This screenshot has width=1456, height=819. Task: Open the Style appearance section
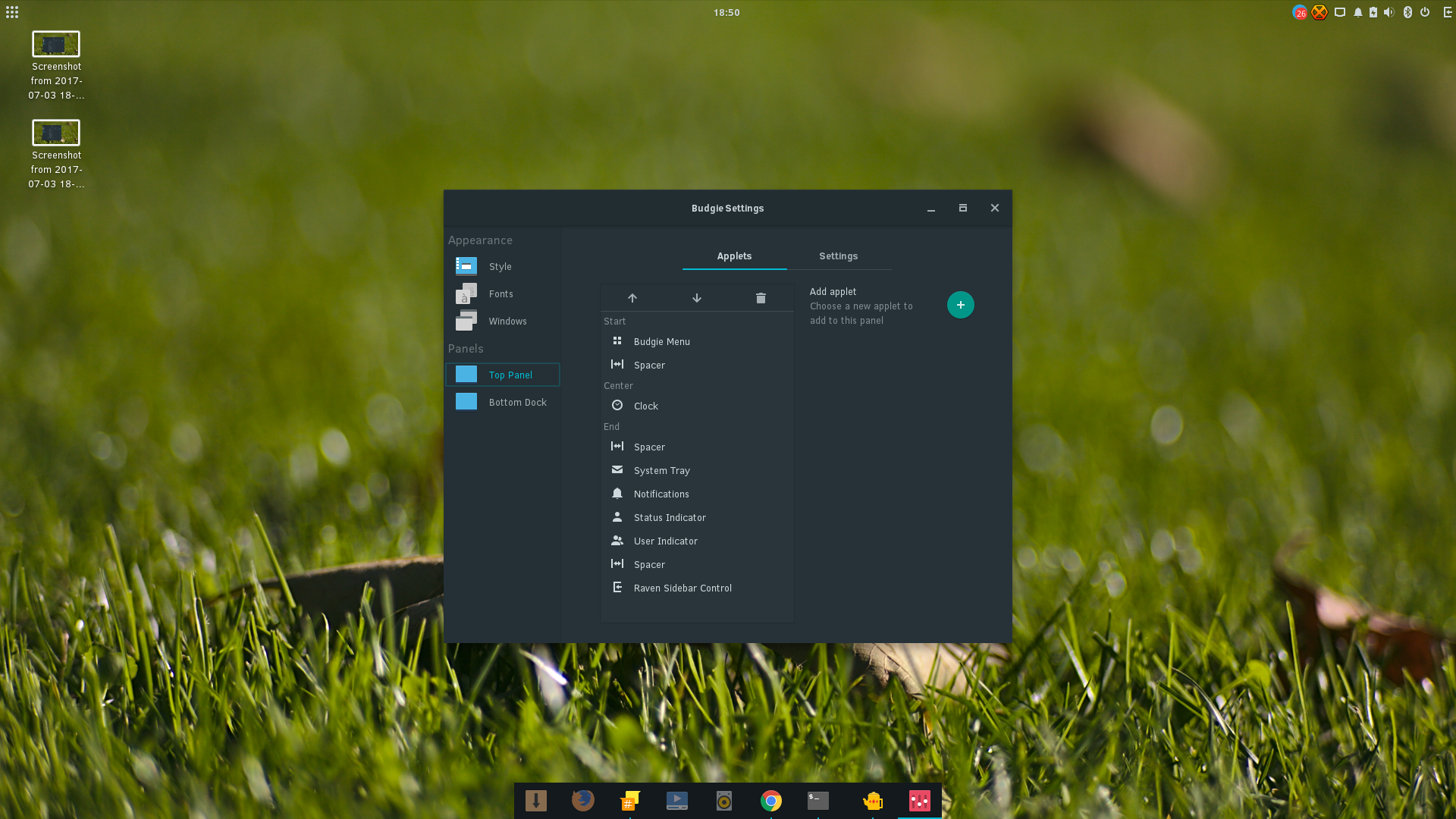click(502, 266)
